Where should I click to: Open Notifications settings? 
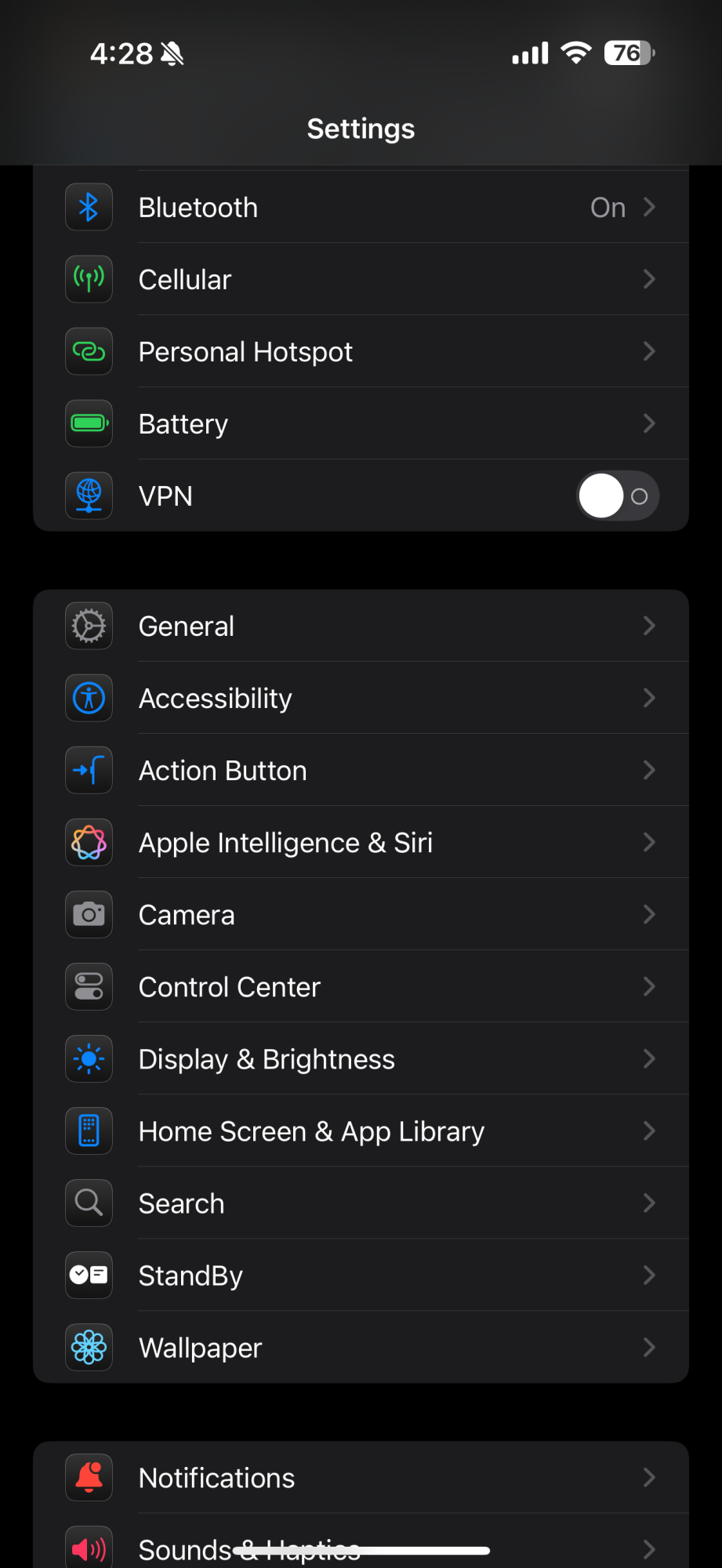361,1477
